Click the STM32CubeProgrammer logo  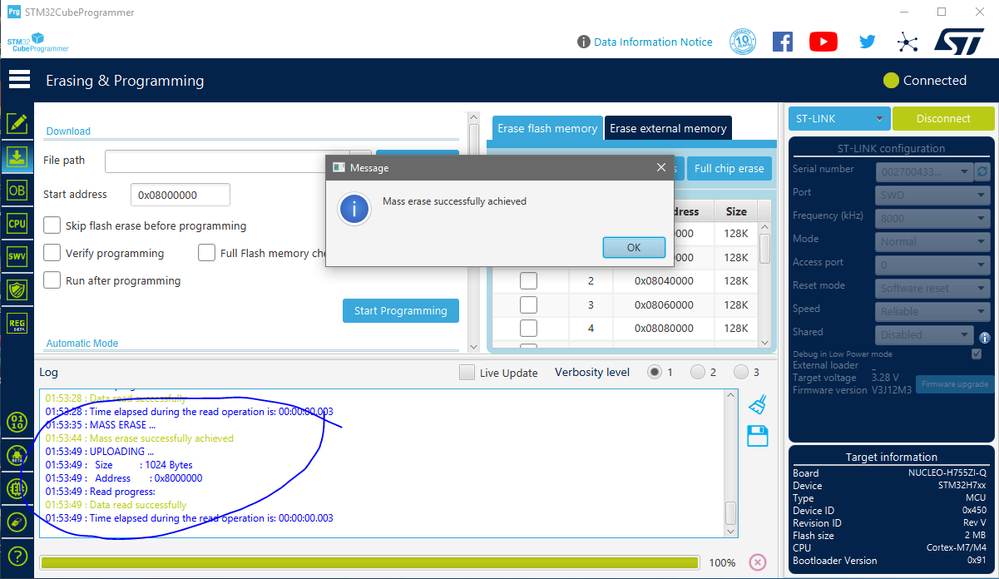click(x=38, y=43)
